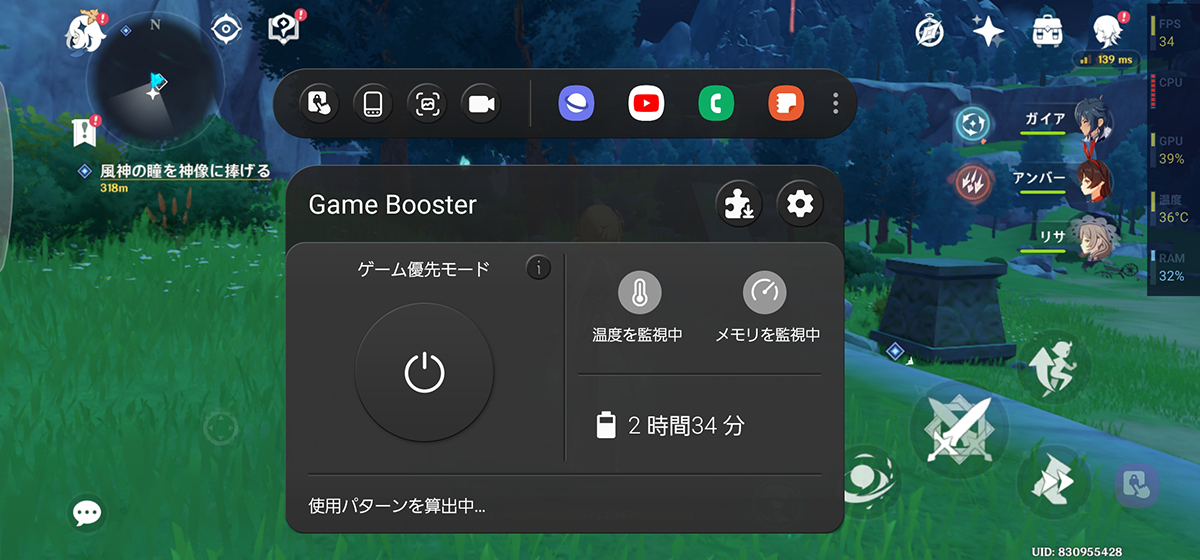Click the RAM 32% readout

pyautogui.click(x=1171, y=267)
